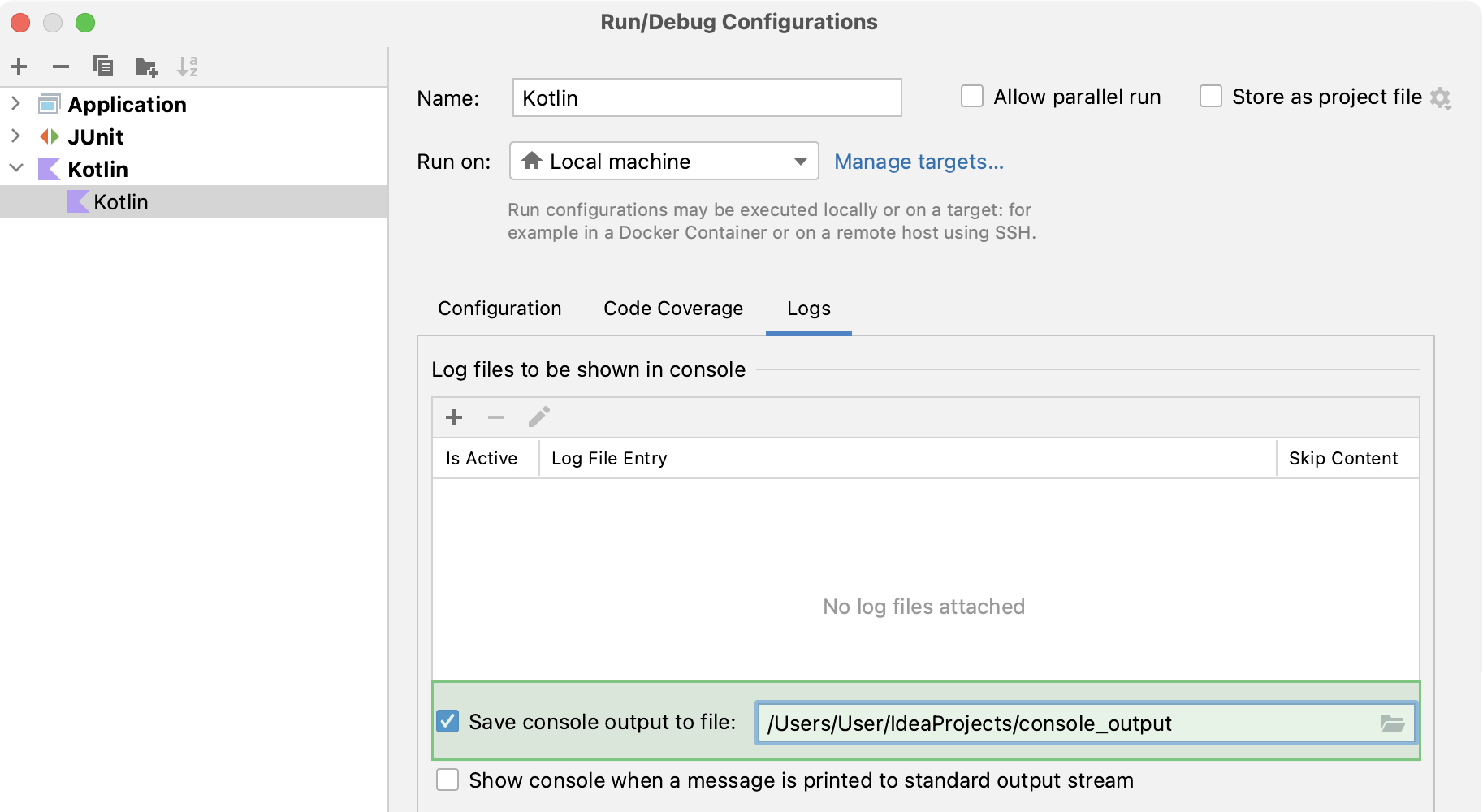Image resolution: width=1483 pixels, height=812 pixels.
Task: Click the remove configuration icon
Action: click(x=60, y=67)
